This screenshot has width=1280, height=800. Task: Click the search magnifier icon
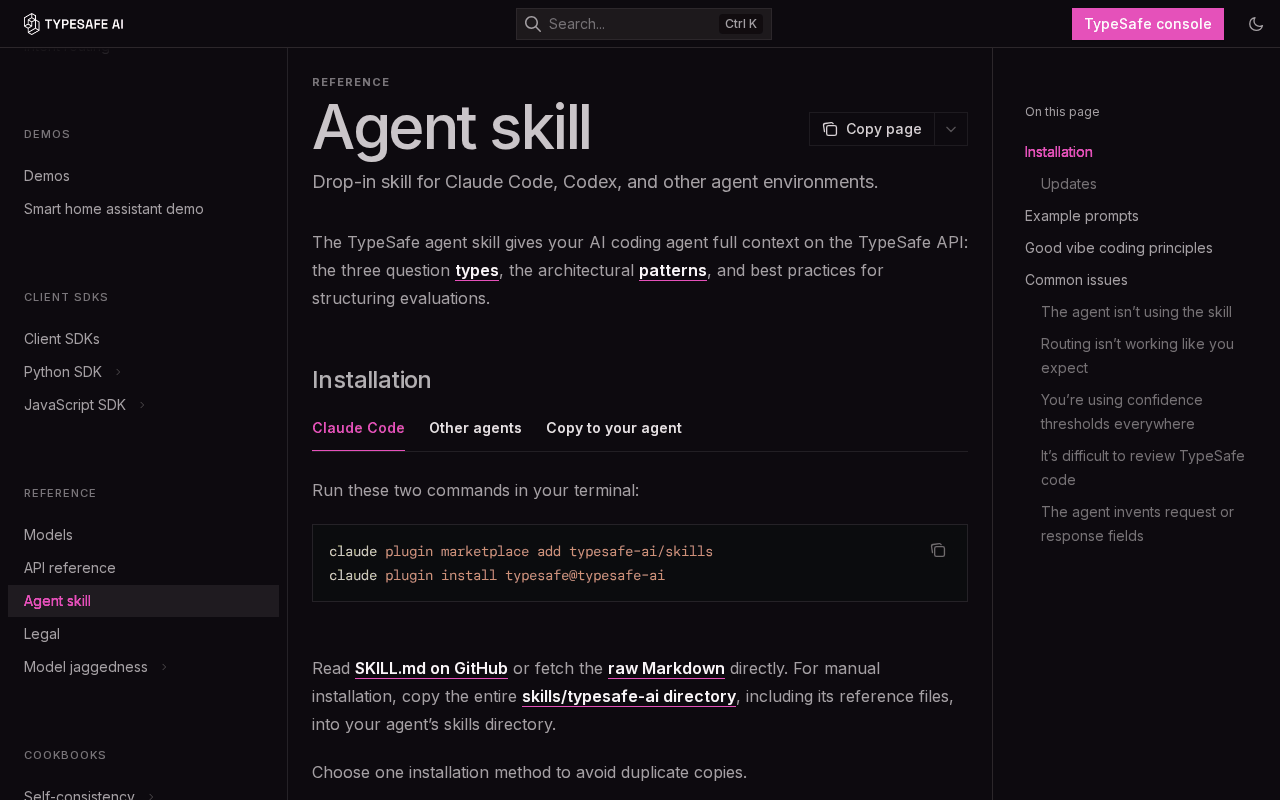point(533,24)
